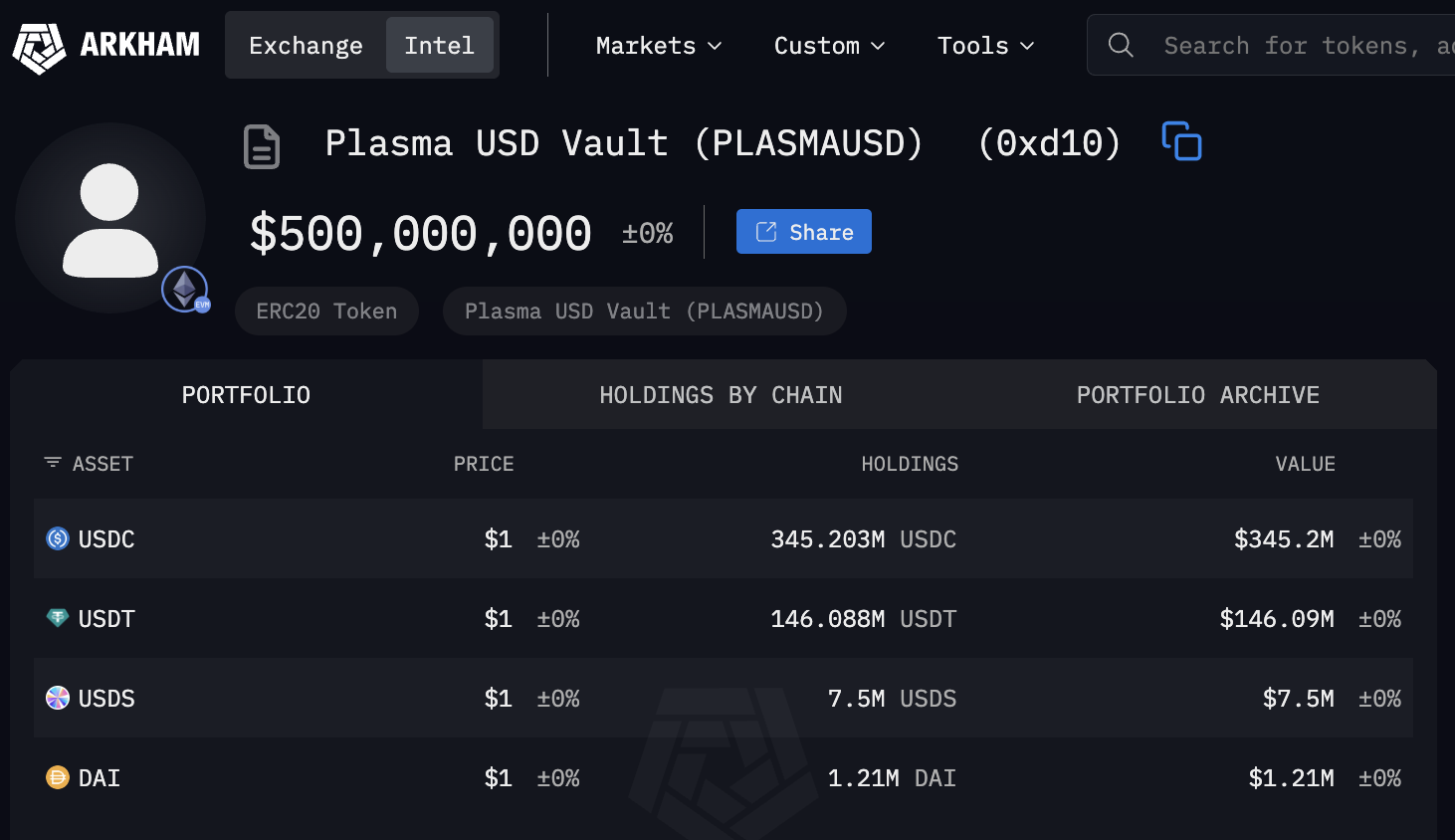Open the Custom dropdown

point(828,45)
